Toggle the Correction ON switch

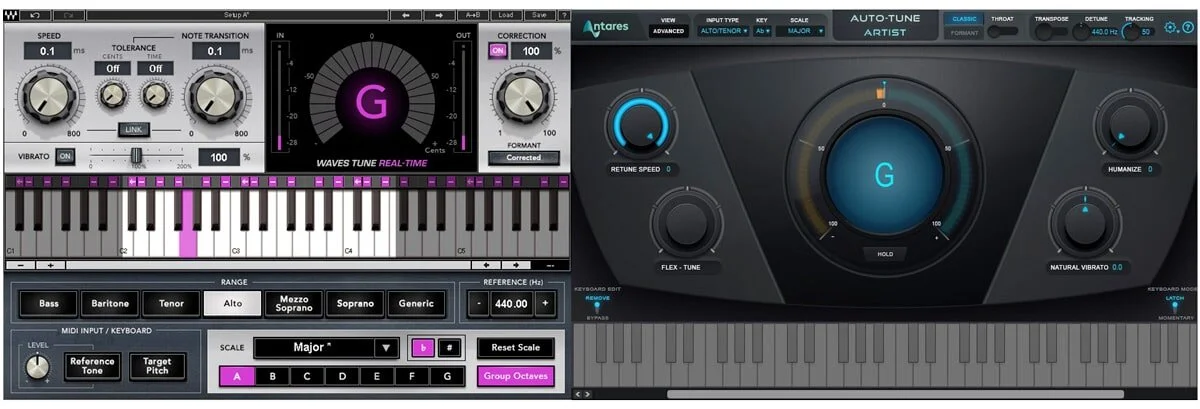(x=498, y=51)
